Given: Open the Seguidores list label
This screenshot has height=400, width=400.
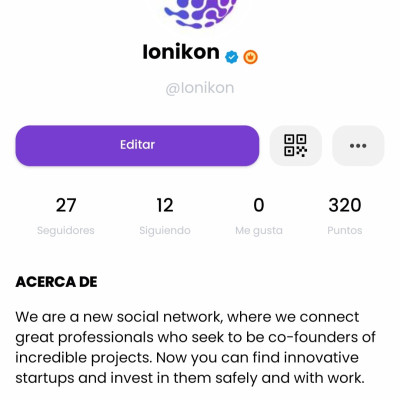Looking at the screenshot, I should (66, 230).
